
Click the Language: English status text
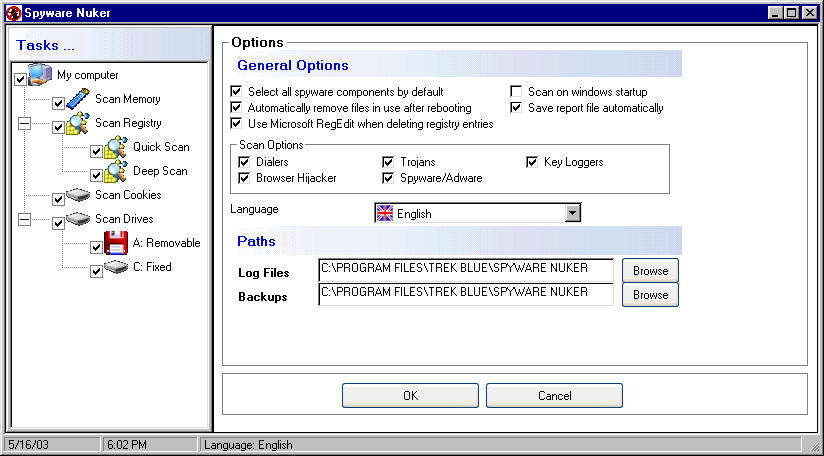point(248,445)
